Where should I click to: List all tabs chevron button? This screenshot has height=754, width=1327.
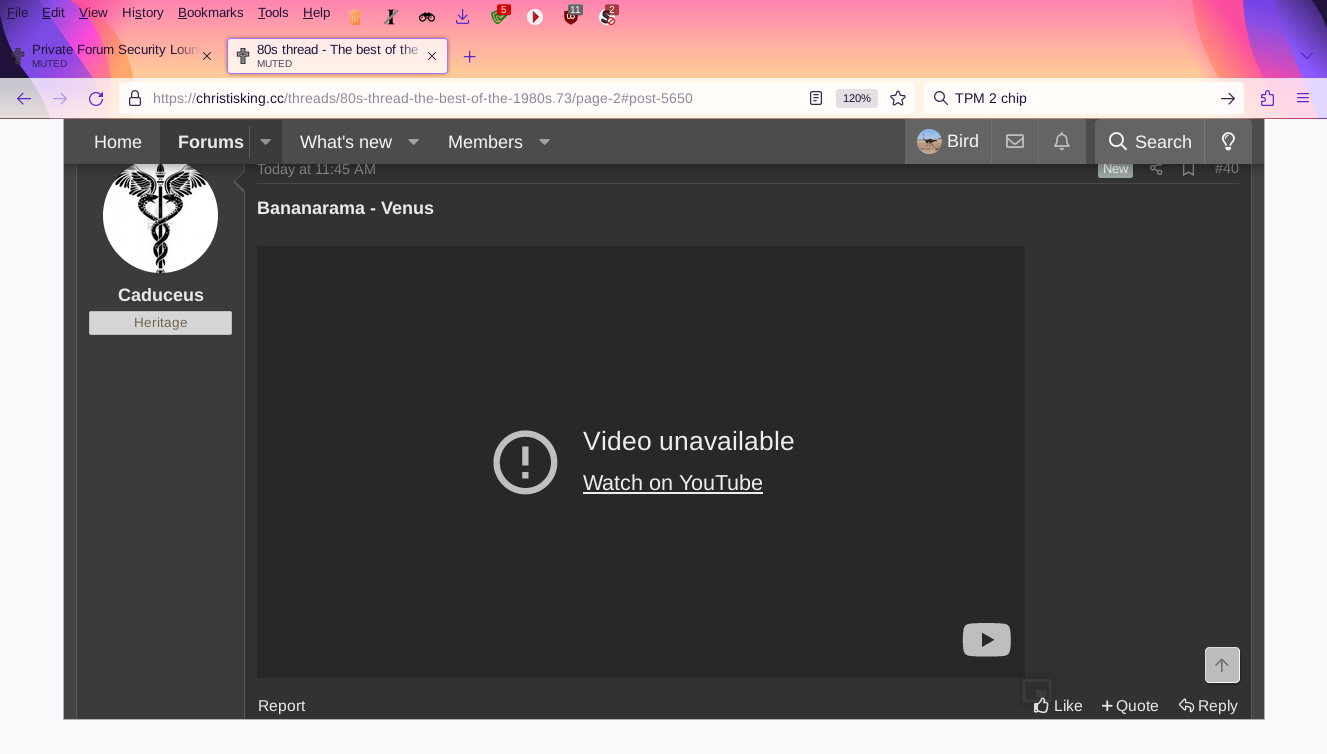[x=1307, y=56]
